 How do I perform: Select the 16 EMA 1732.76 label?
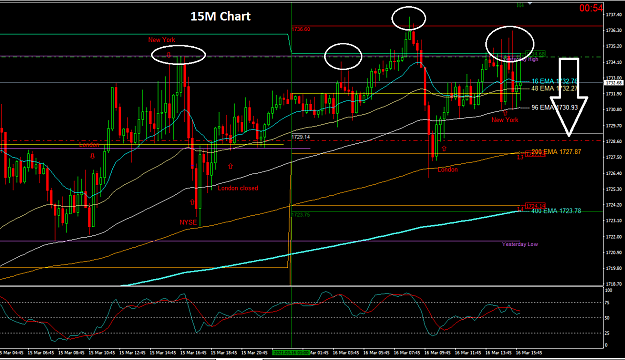pyautogui.click(x=554, y=81)
